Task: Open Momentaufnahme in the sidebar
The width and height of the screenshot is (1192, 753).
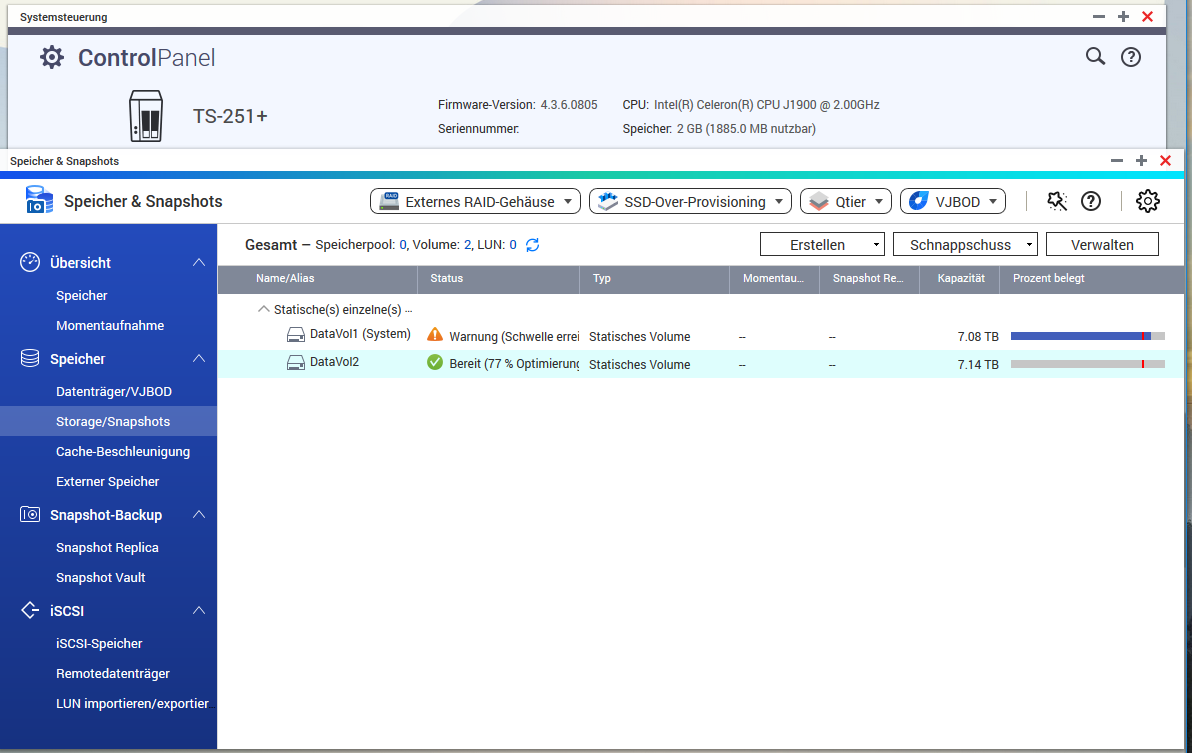Action: (109, 325)
